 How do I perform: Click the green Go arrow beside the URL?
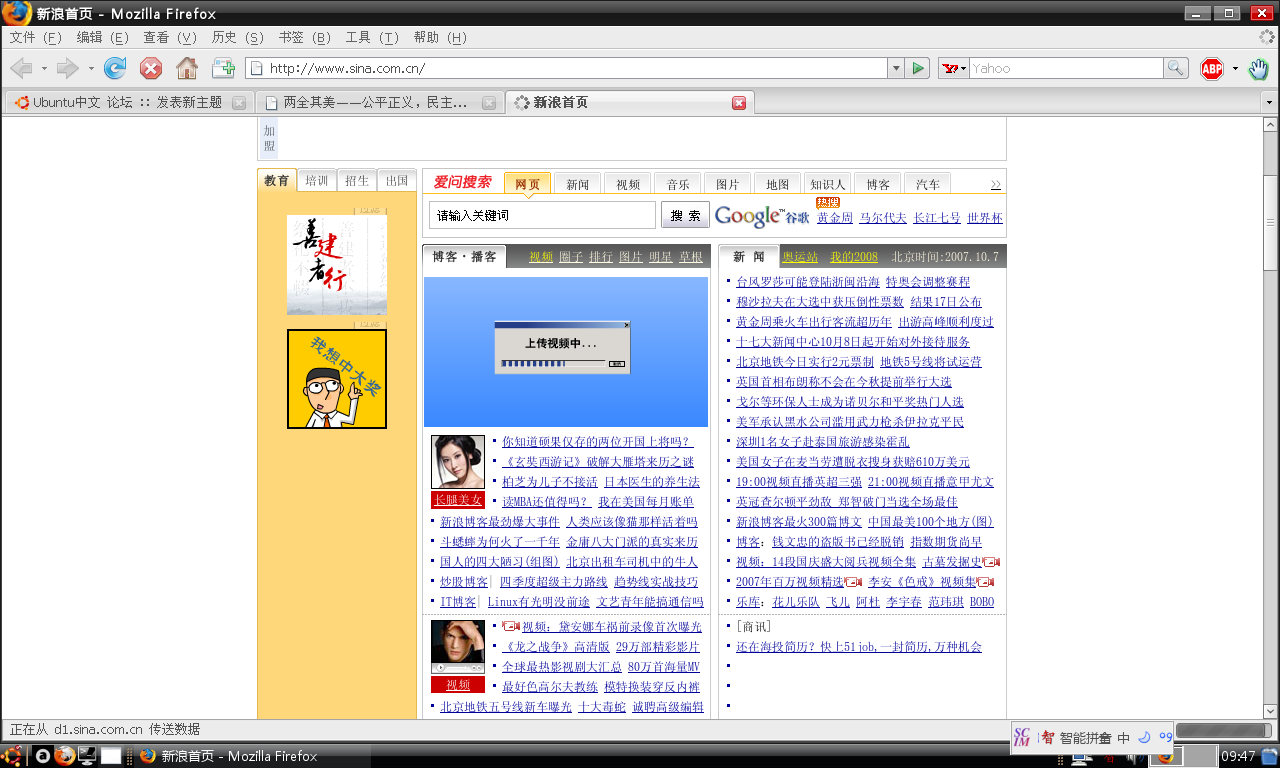click(918, 68)
